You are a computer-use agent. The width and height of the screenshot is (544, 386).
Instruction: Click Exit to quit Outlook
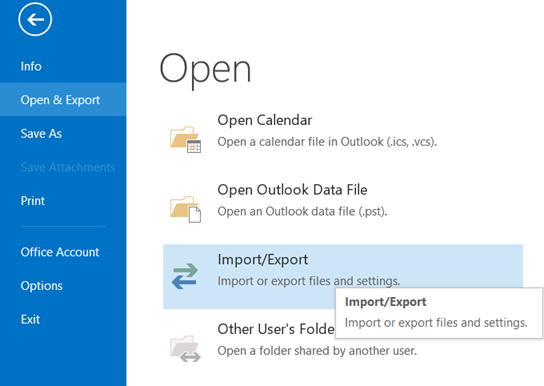(30, 319)
